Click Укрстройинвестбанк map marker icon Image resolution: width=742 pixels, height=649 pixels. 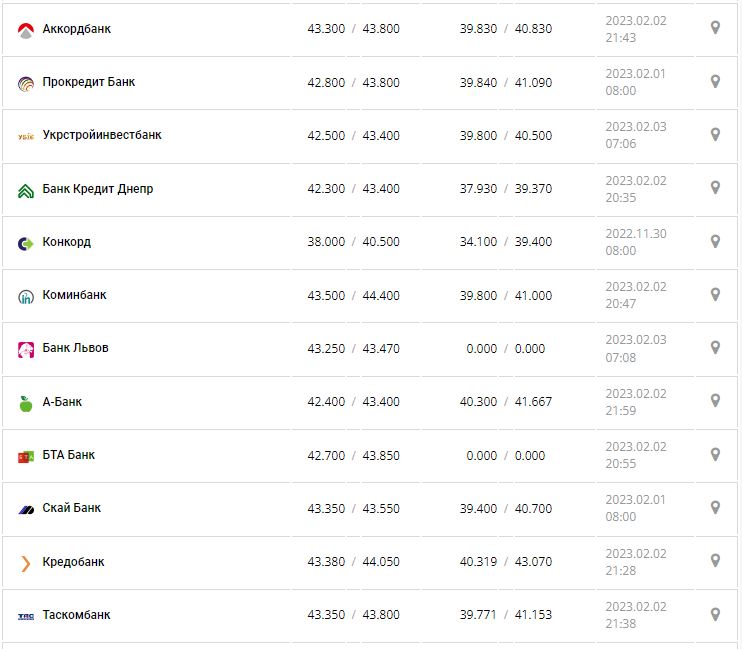tap(715, 134)
